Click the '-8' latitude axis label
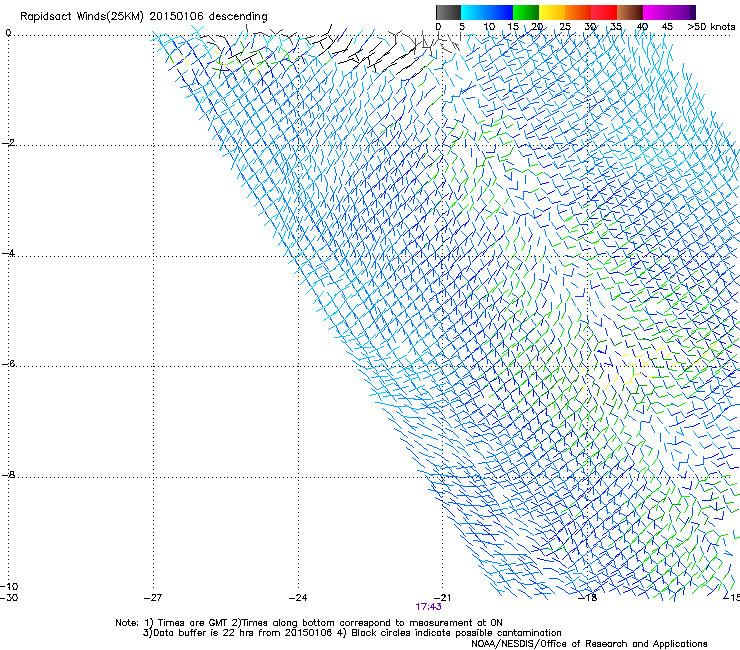 pos(8,474)
